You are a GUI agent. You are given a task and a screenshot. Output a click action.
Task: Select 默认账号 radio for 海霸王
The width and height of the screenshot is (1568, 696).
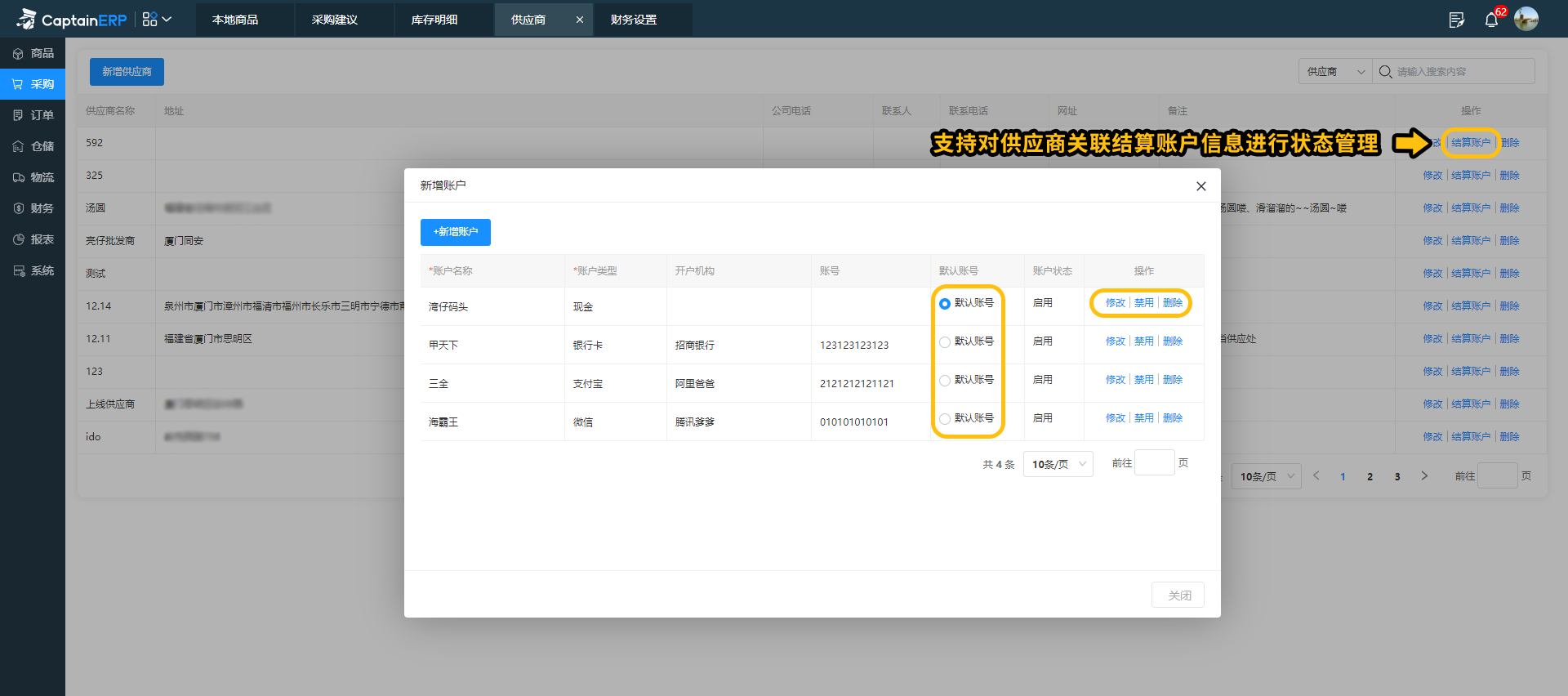click(x=945, y=418)
